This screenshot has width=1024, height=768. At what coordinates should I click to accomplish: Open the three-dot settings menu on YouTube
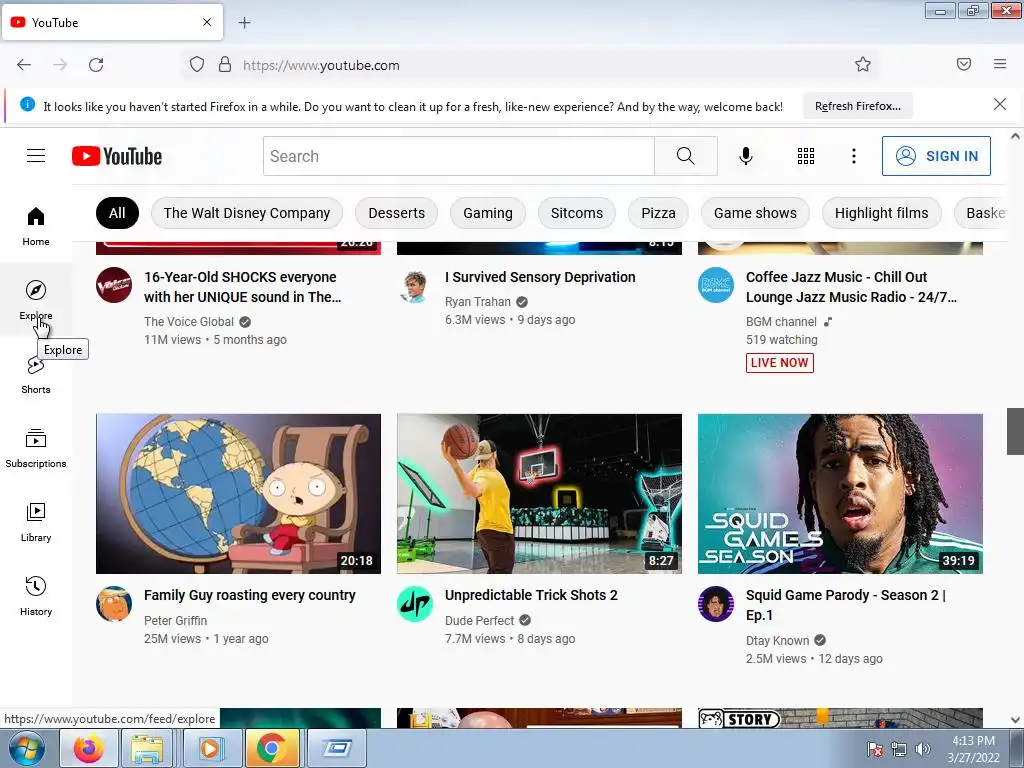(854, 156)
